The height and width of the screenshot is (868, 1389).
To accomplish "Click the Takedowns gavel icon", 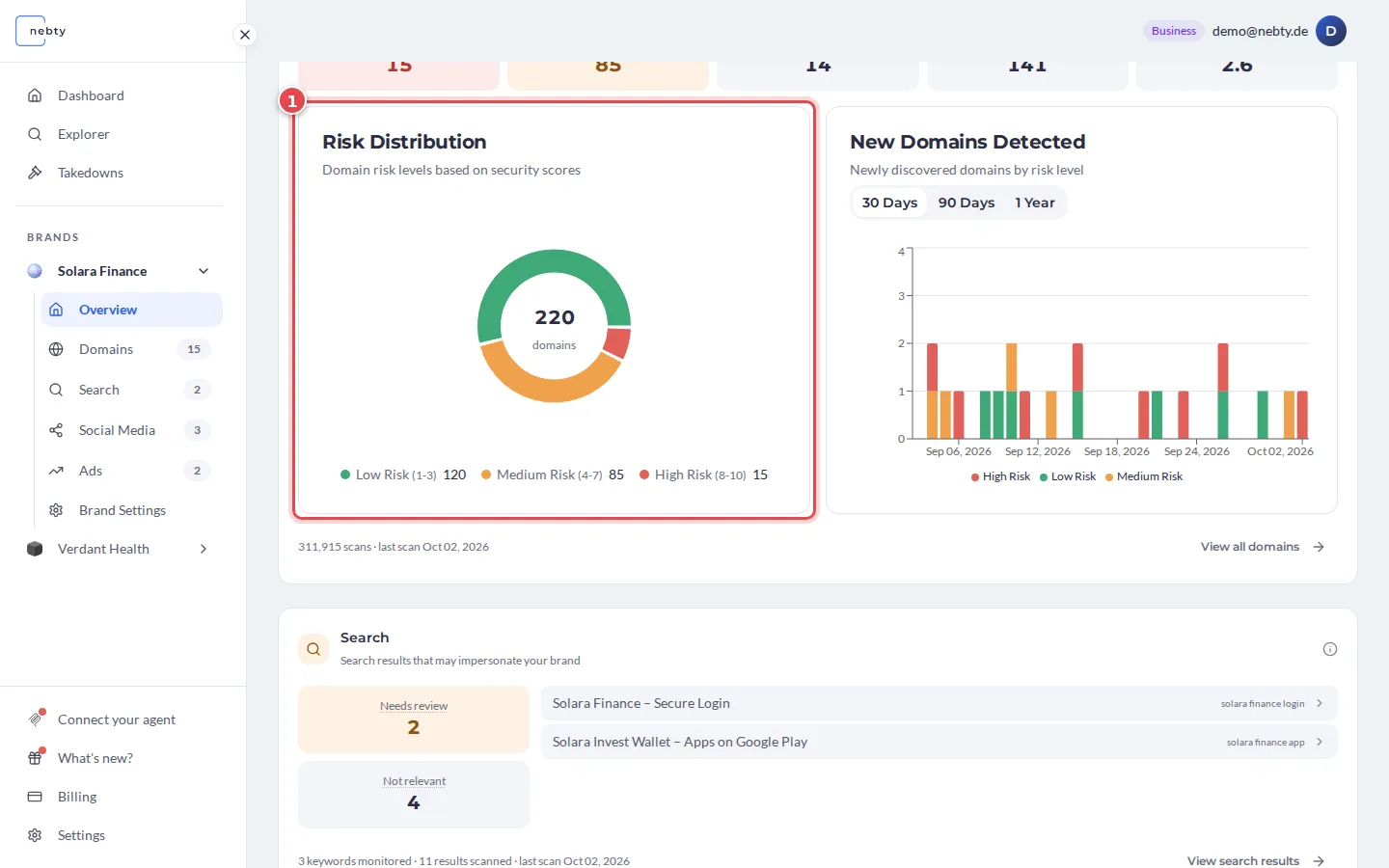I will (x=35, y=173).
